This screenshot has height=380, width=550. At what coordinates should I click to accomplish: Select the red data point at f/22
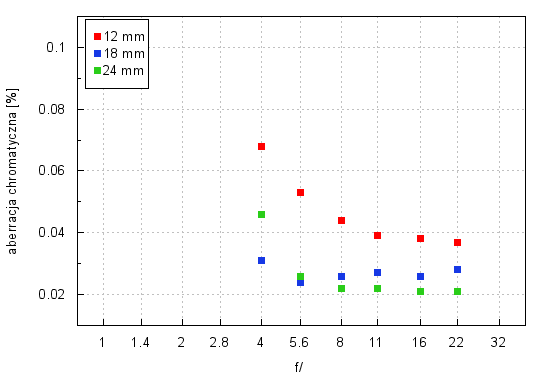(457, 242)
